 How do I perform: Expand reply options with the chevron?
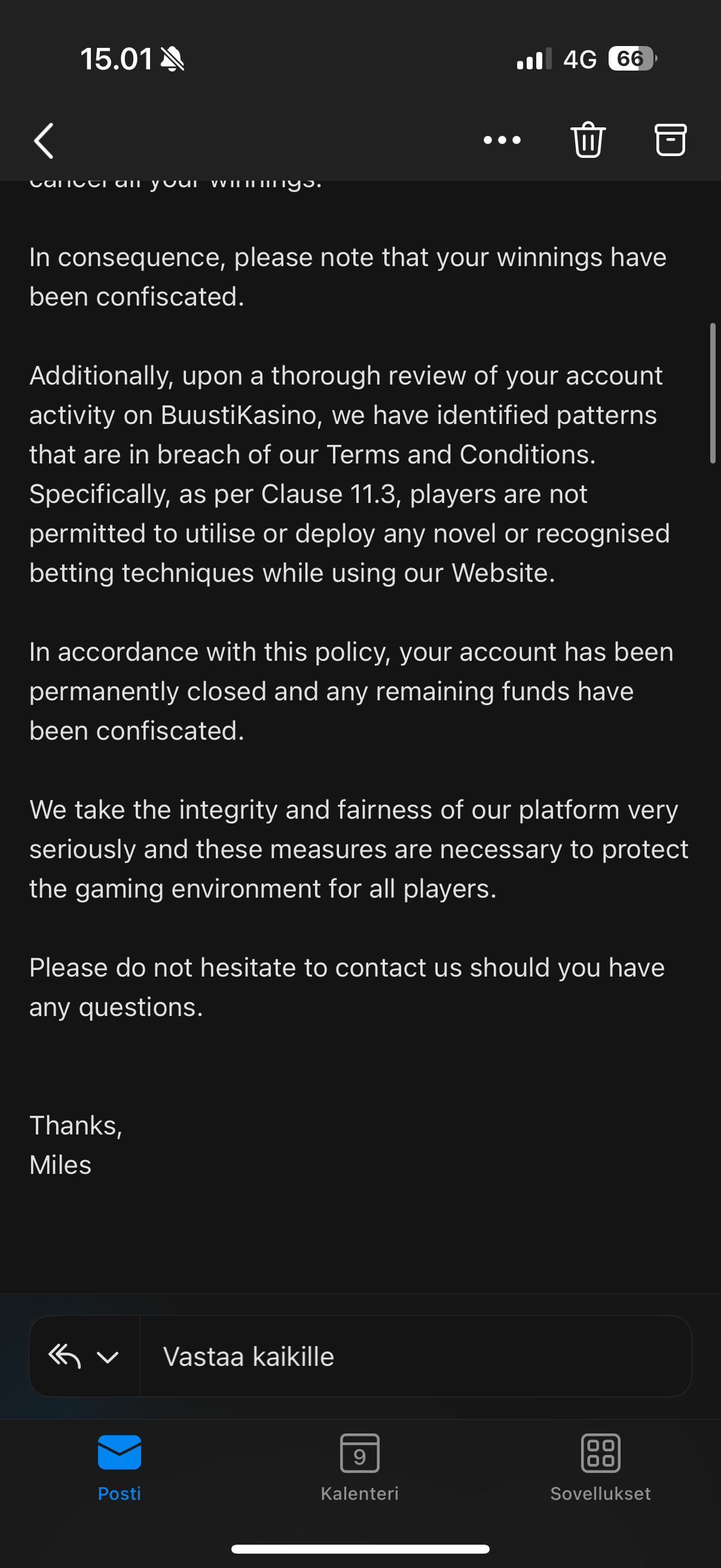coord(108,1357)
